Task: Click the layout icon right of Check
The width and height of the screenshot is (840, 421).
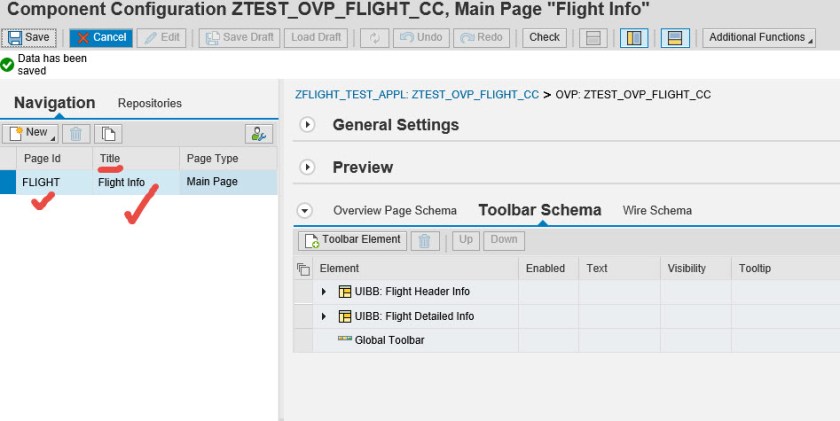Action: pos(593,38)
